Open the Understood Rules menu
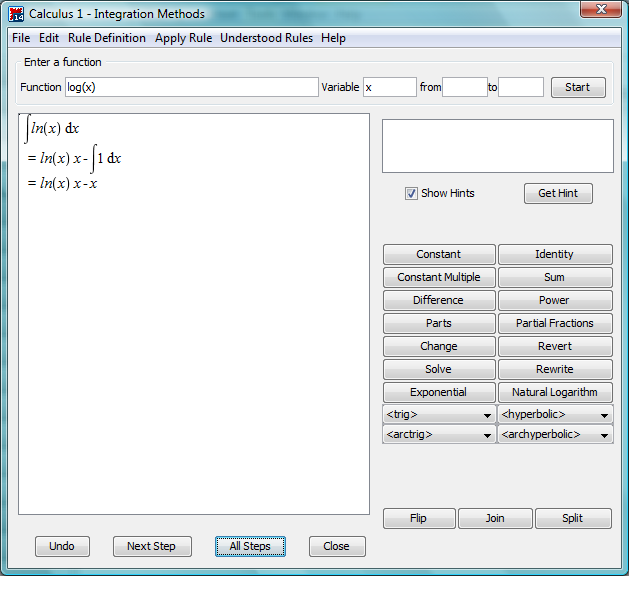The height and width of the screenshot is (590, 640). tap(266, 38)
